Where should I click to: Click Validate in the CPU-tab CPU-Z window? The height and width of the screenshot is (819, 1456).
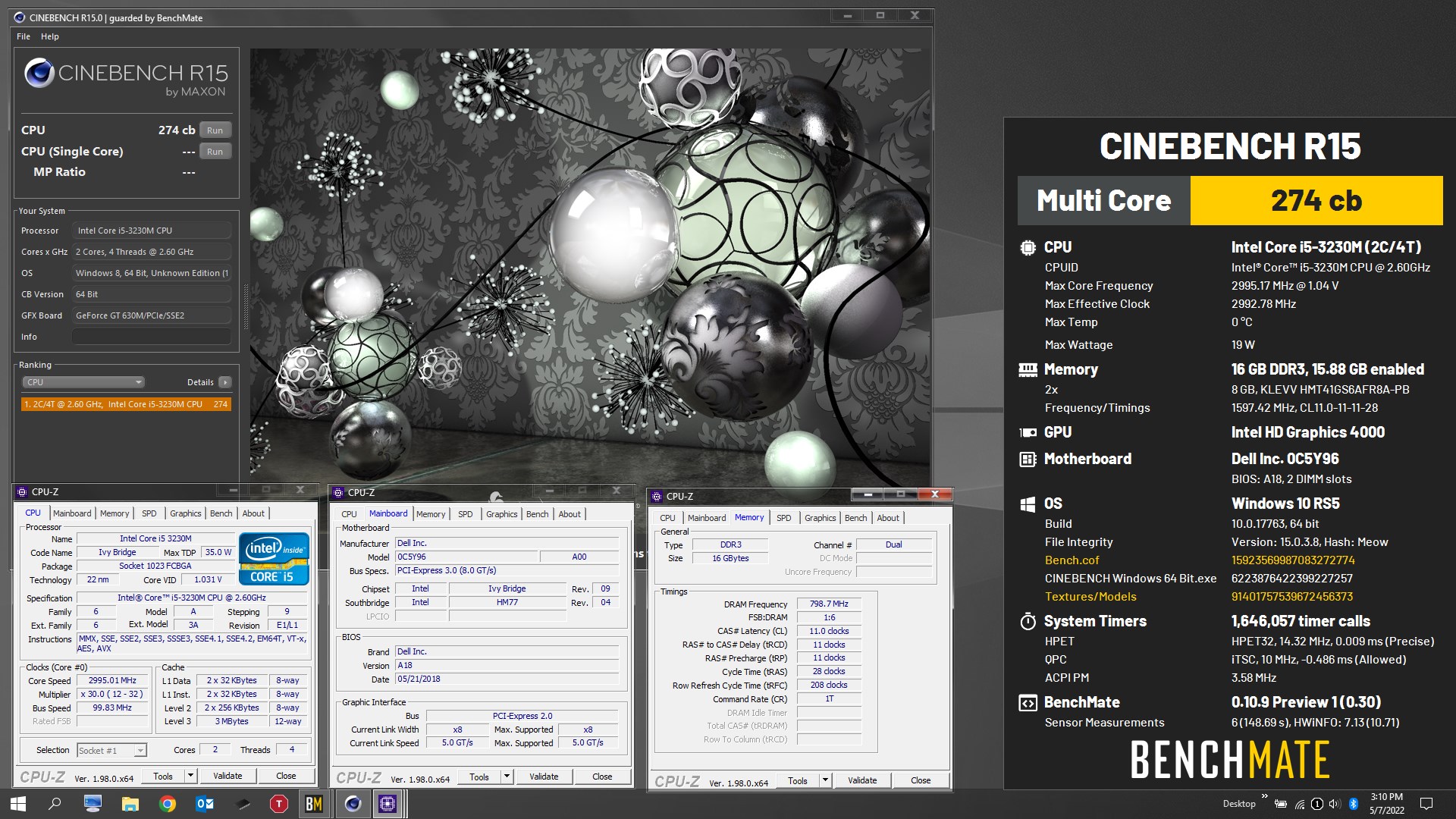[227, 776]
